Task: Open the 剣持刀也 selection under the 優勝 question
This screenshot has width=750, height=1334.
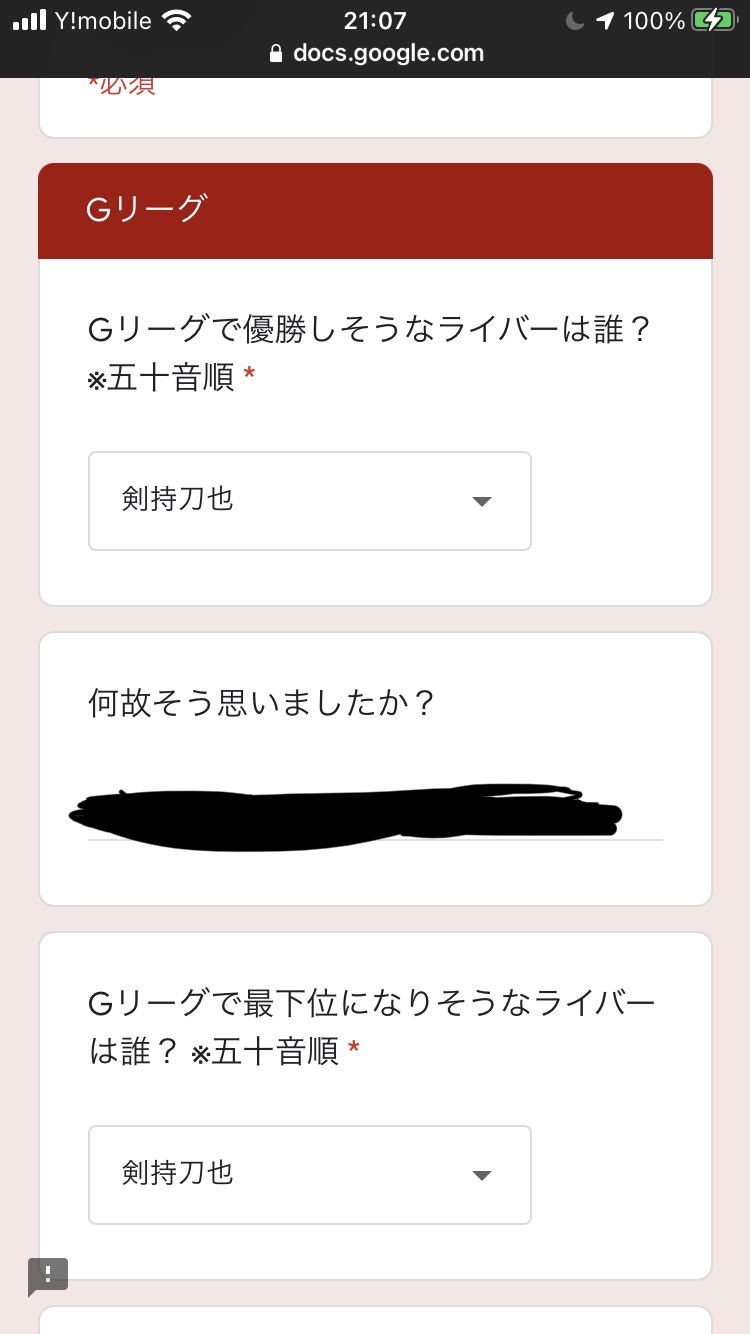Action: (178, 500)
